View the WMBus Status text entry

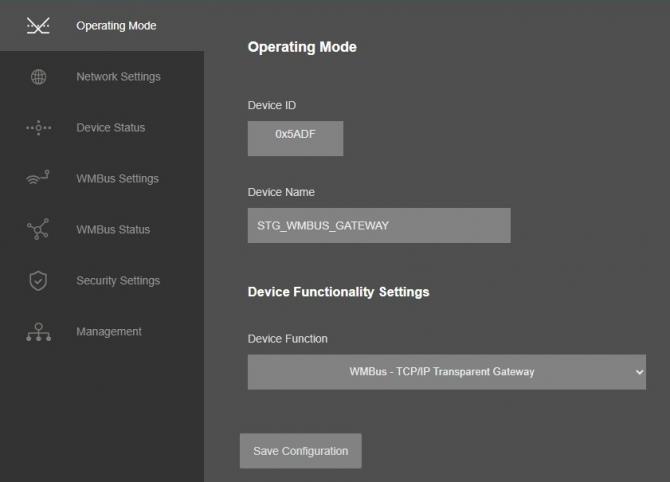[113, 230]
